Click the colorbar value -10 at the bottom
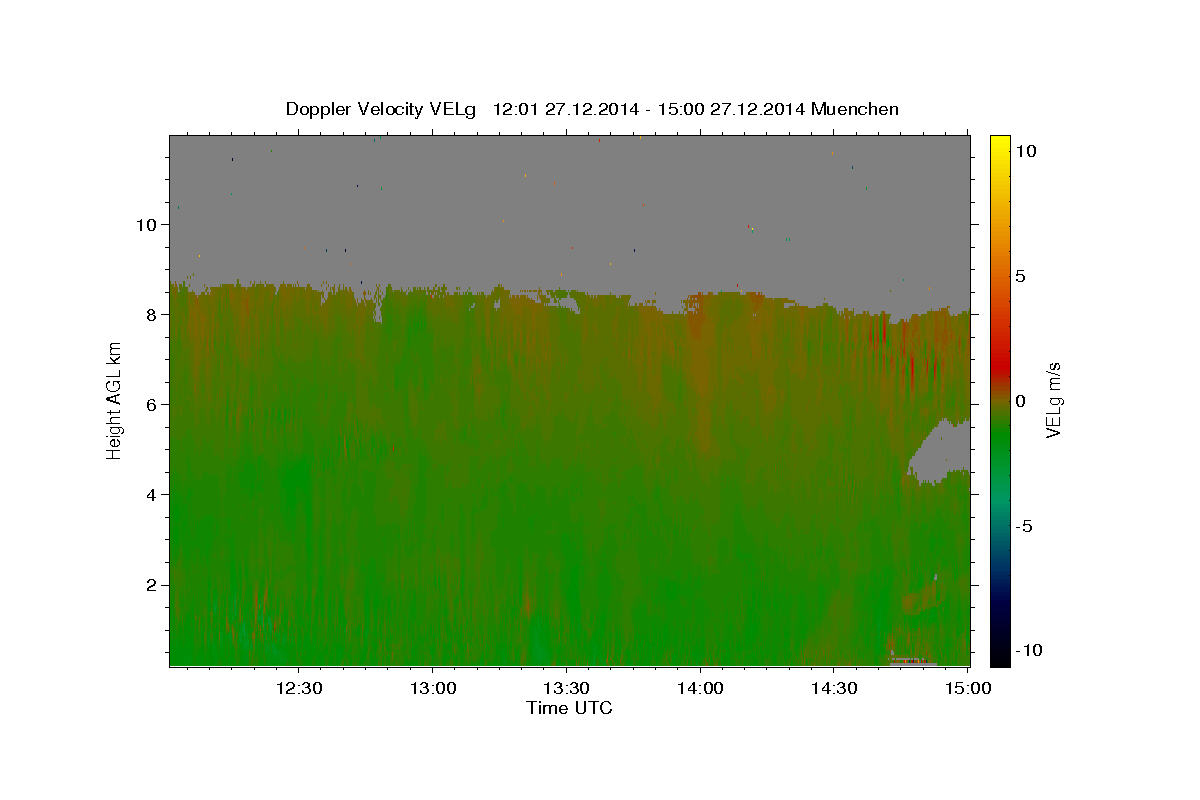Image resolution: width=1200 pixels, height=800 pixels. point(1028,651)
